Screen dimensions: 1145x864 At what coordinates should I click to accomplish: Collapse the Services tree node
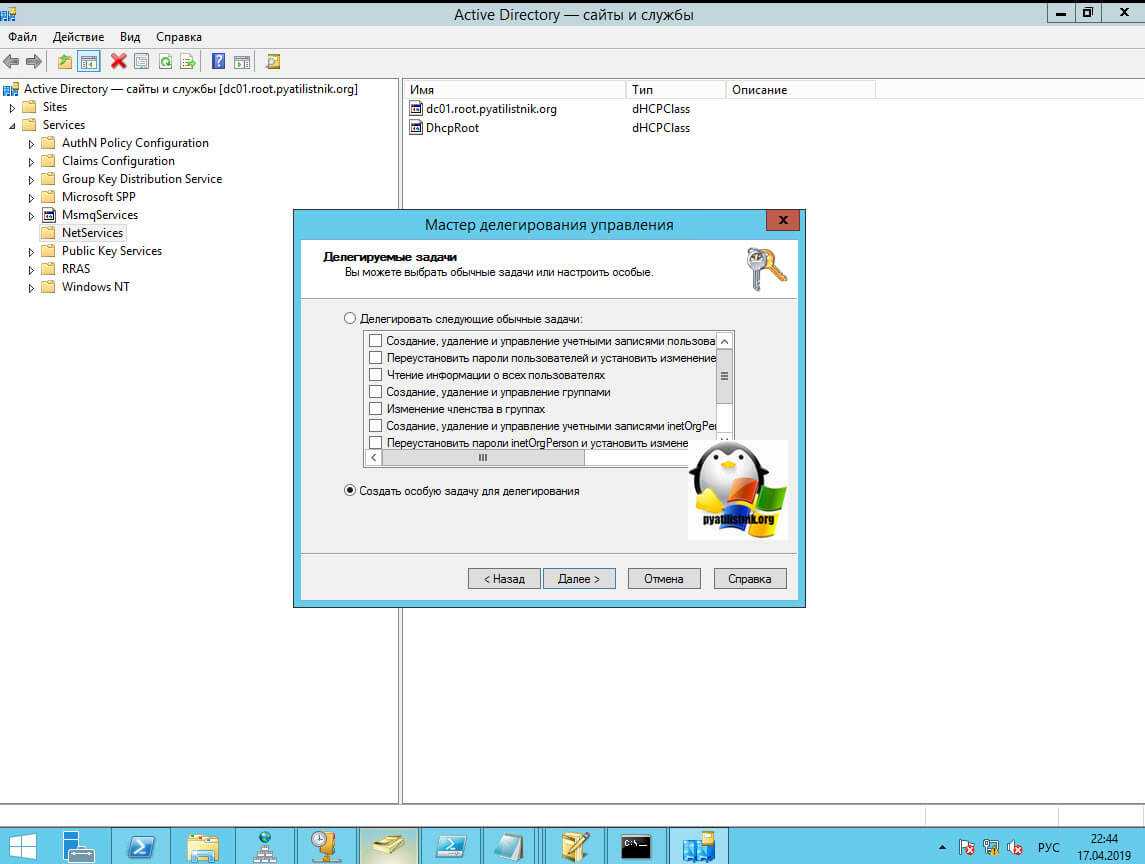pyautogui.click(x=13, y=125)
